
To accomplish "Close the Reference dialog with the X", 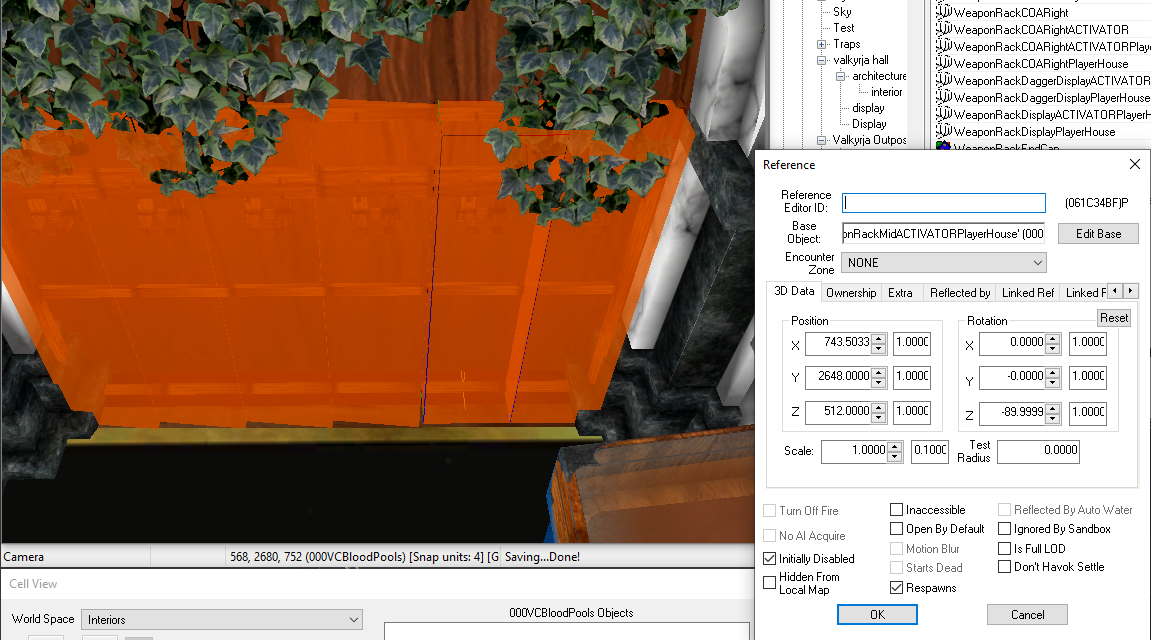I will pos(1134,164).
